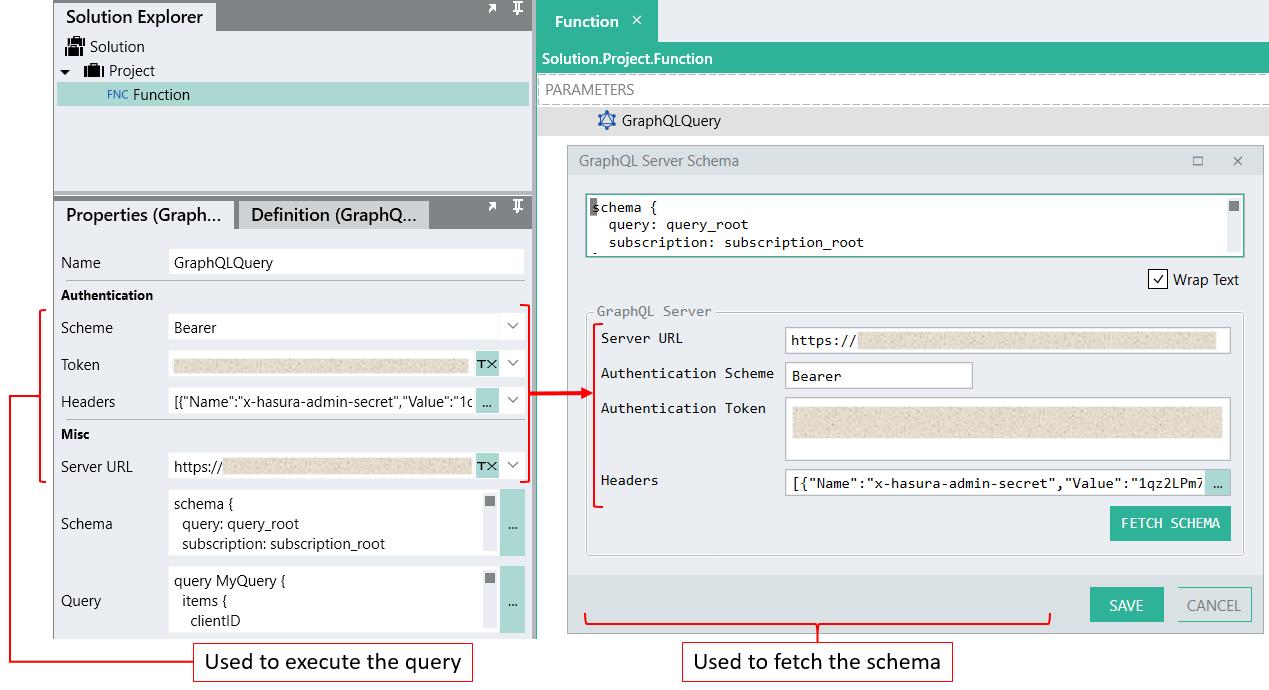Click the Token field TX expression button
The image size is (1269, 690).
[487, 365]
